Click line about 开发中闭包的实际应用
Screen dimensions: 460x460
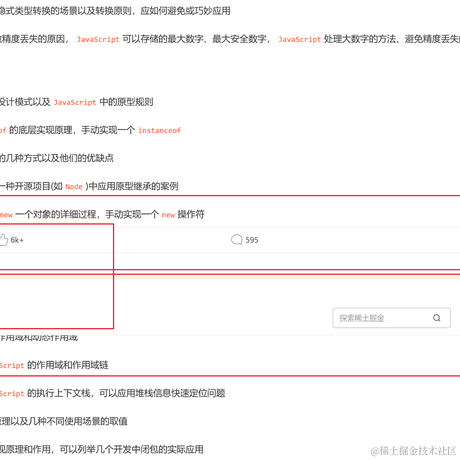[102, 449]
